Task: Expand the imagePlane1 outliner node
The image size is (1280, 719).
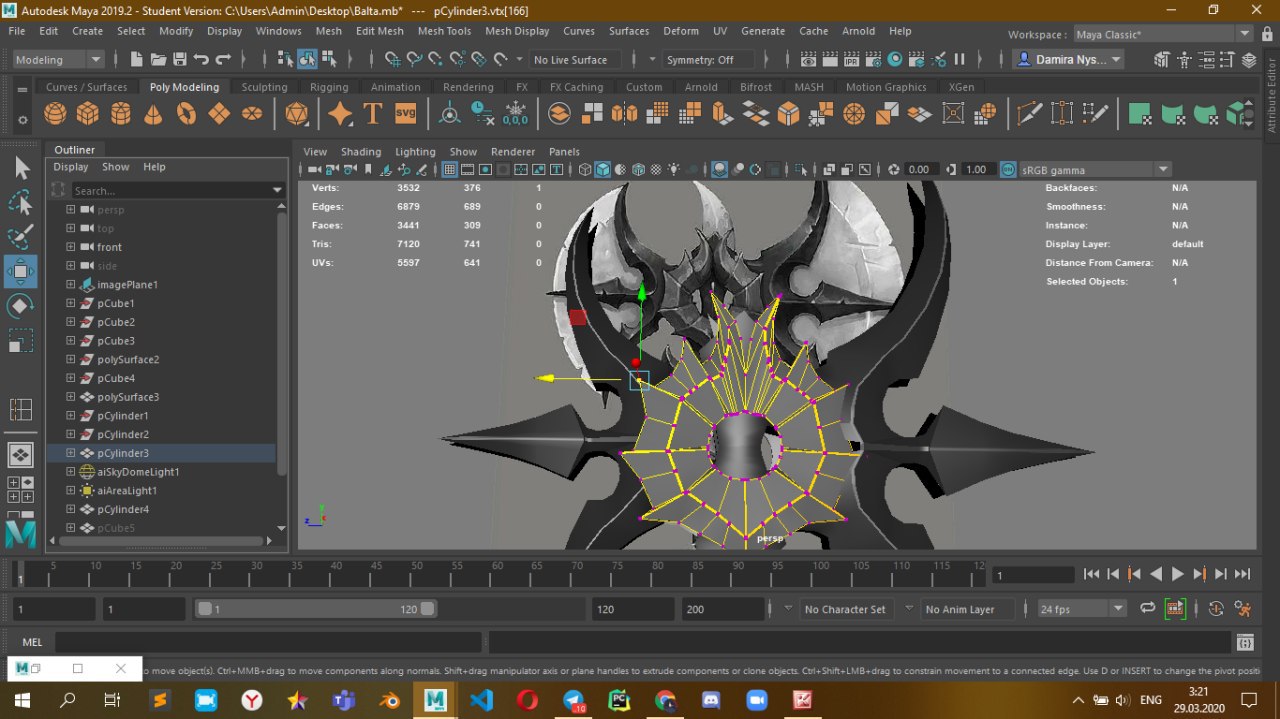Action: point(71,285)
